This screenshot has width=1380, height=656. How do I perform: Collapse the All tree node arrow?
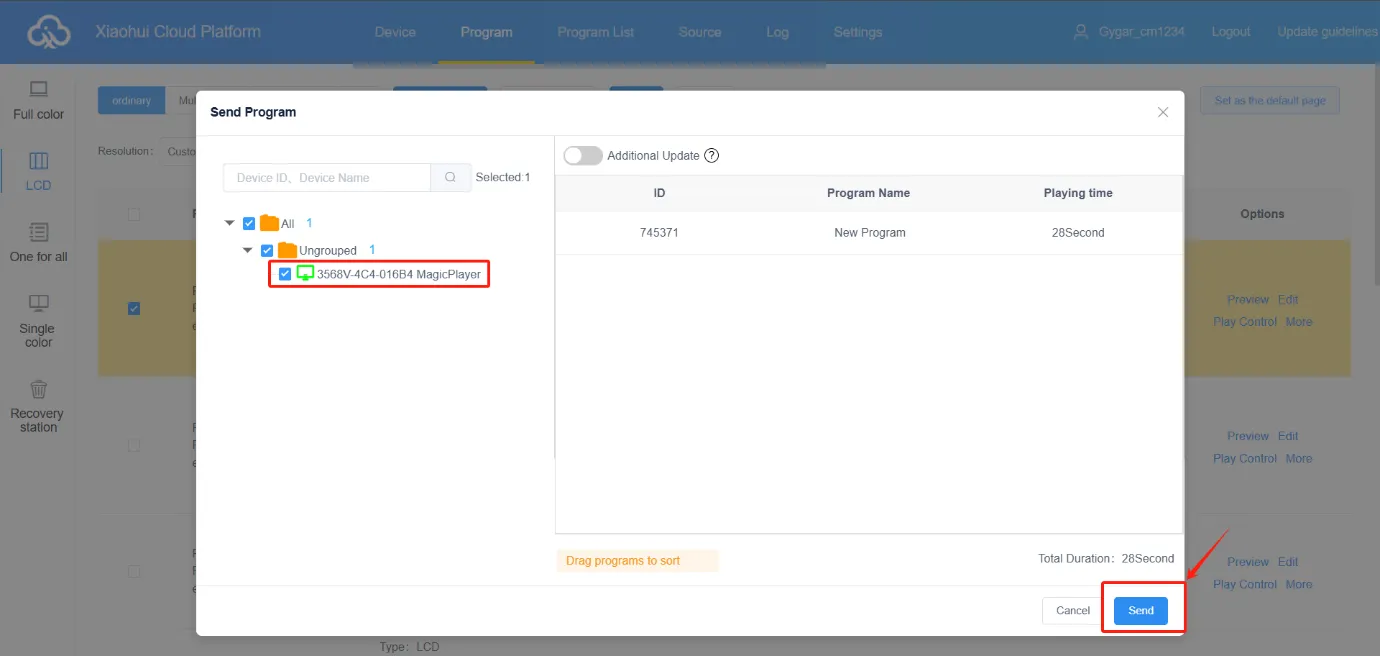point(230,223)
